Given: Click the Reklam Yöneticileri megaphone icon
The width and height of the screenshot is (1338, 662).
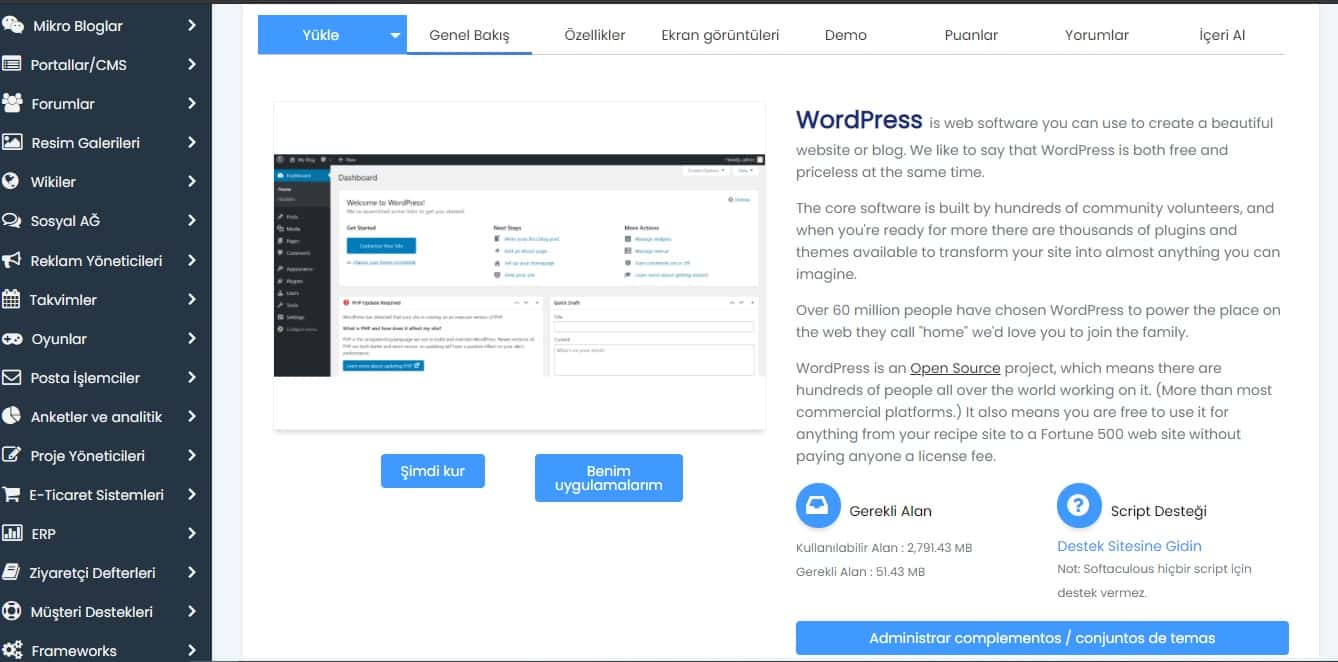Looking at the screenshot, I should [x=12, y=261].
